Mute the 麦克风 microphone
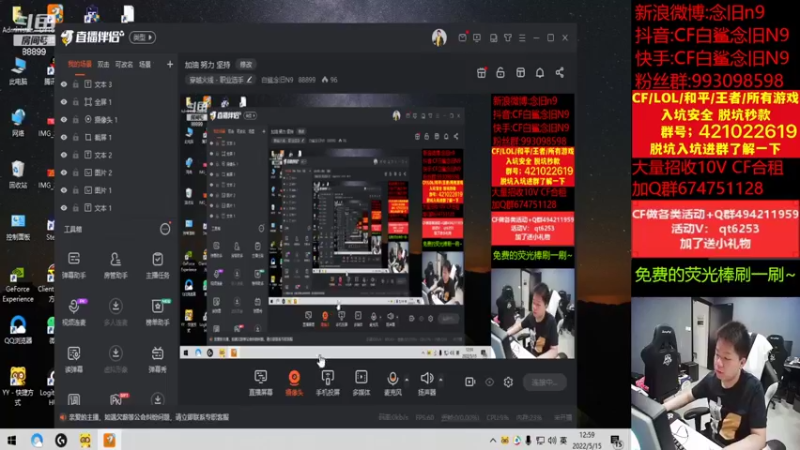 [x=392, y=383]
